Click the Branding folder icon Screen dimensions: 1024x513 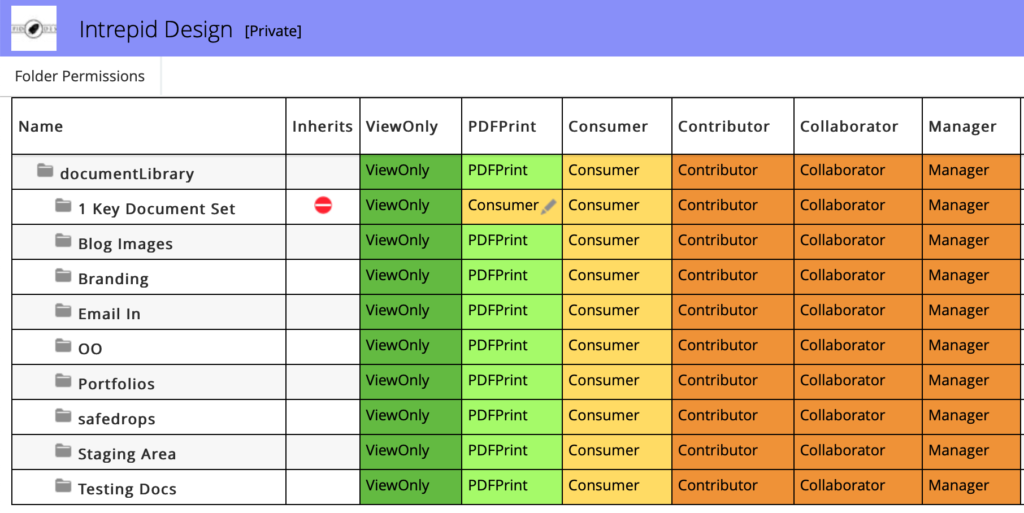tap(63, 277)
